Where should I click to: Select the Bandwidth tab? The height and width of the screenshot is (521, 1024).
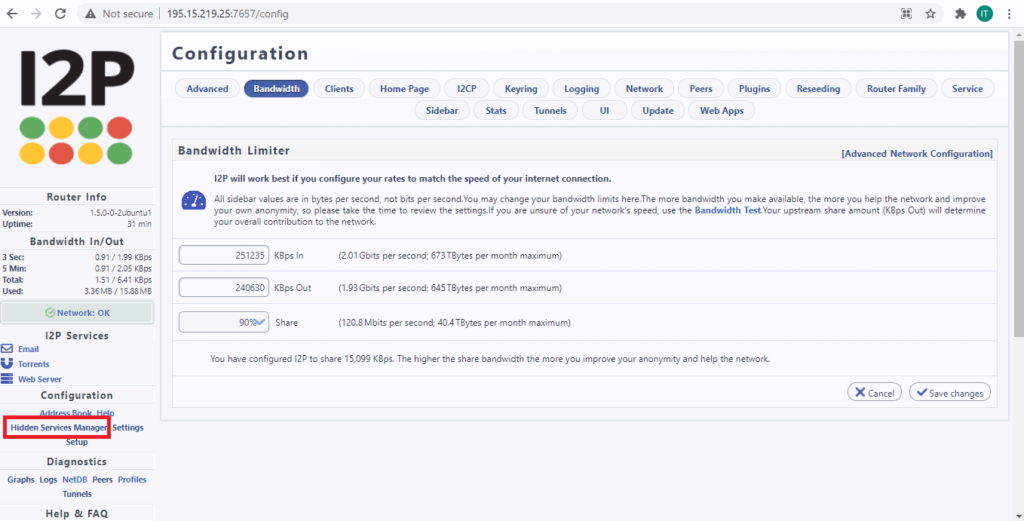pos(276,89)
